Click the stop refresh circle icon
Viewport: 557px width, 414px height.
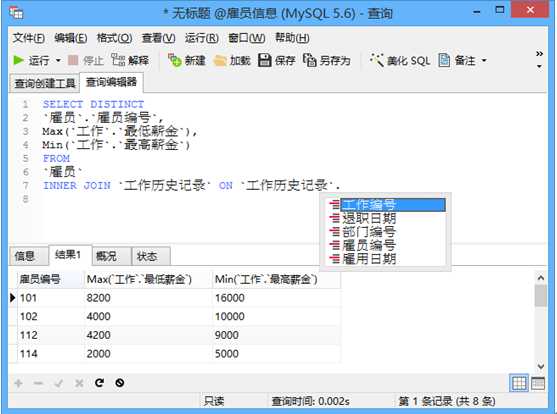pos(120,383)
